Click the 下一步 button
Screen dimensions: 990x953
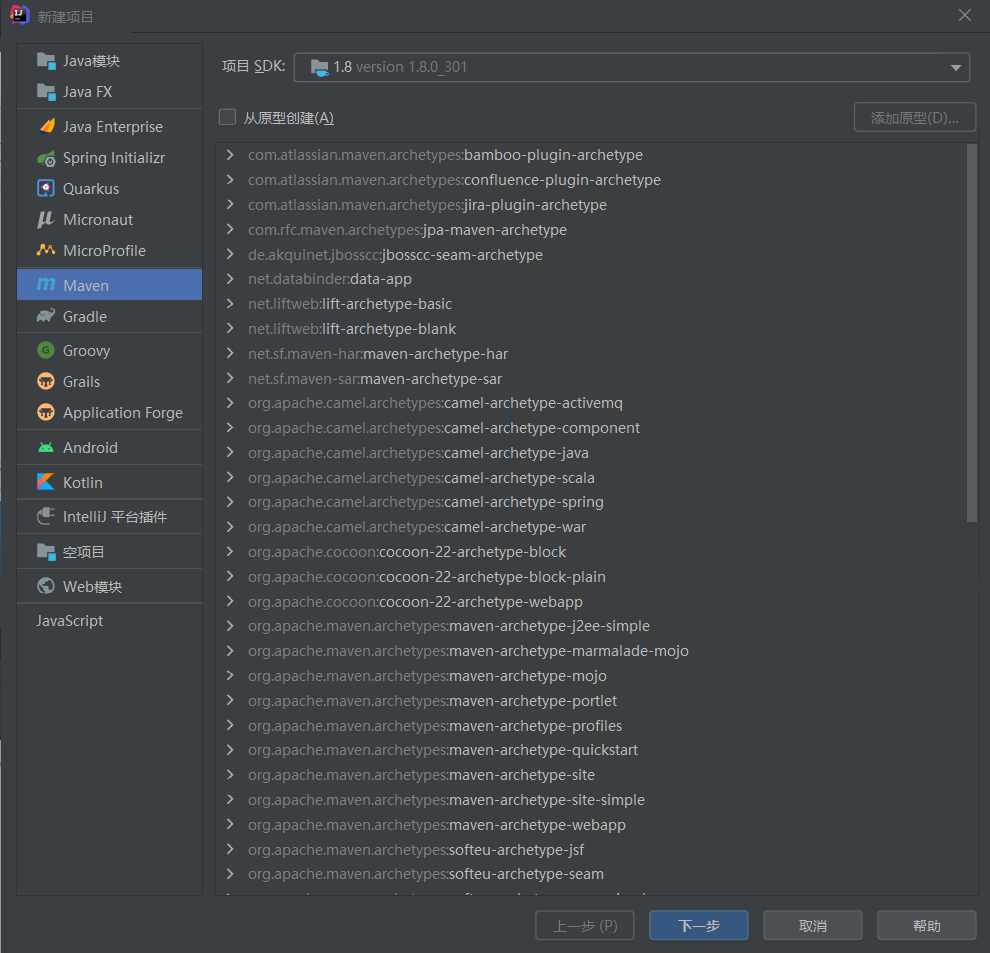click(x=698, y=925)
